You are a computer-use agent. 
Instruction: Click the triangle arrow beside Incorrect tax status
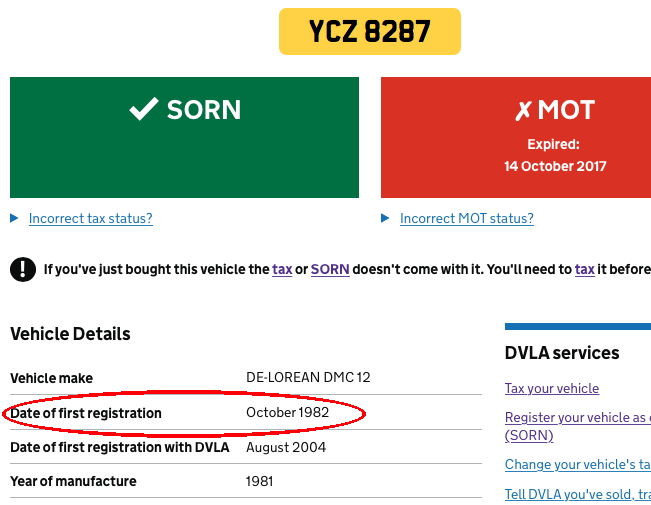[x=15, y=218]
